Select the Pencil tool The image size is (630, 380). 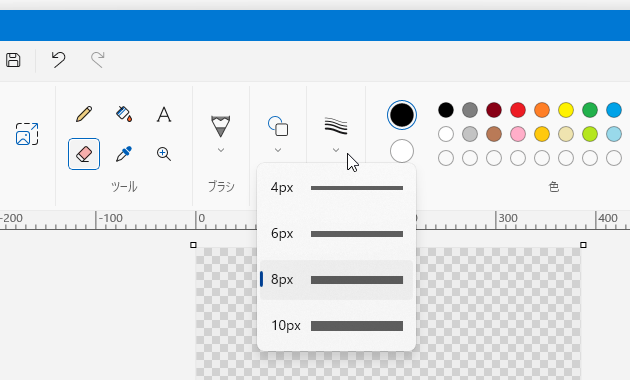point(84,114)
